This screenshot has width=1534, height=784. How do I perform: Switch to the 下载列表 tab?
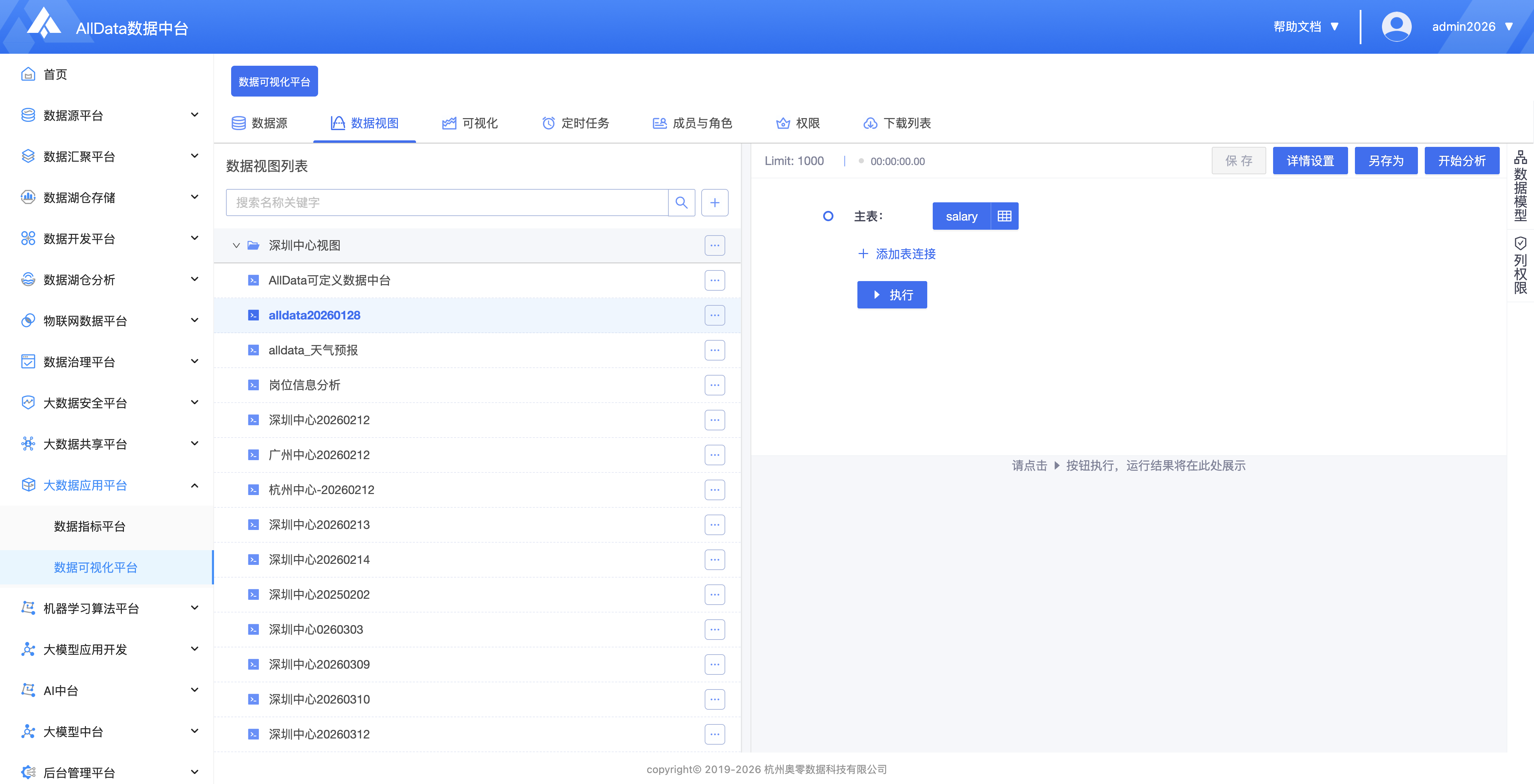coord(897,123)
